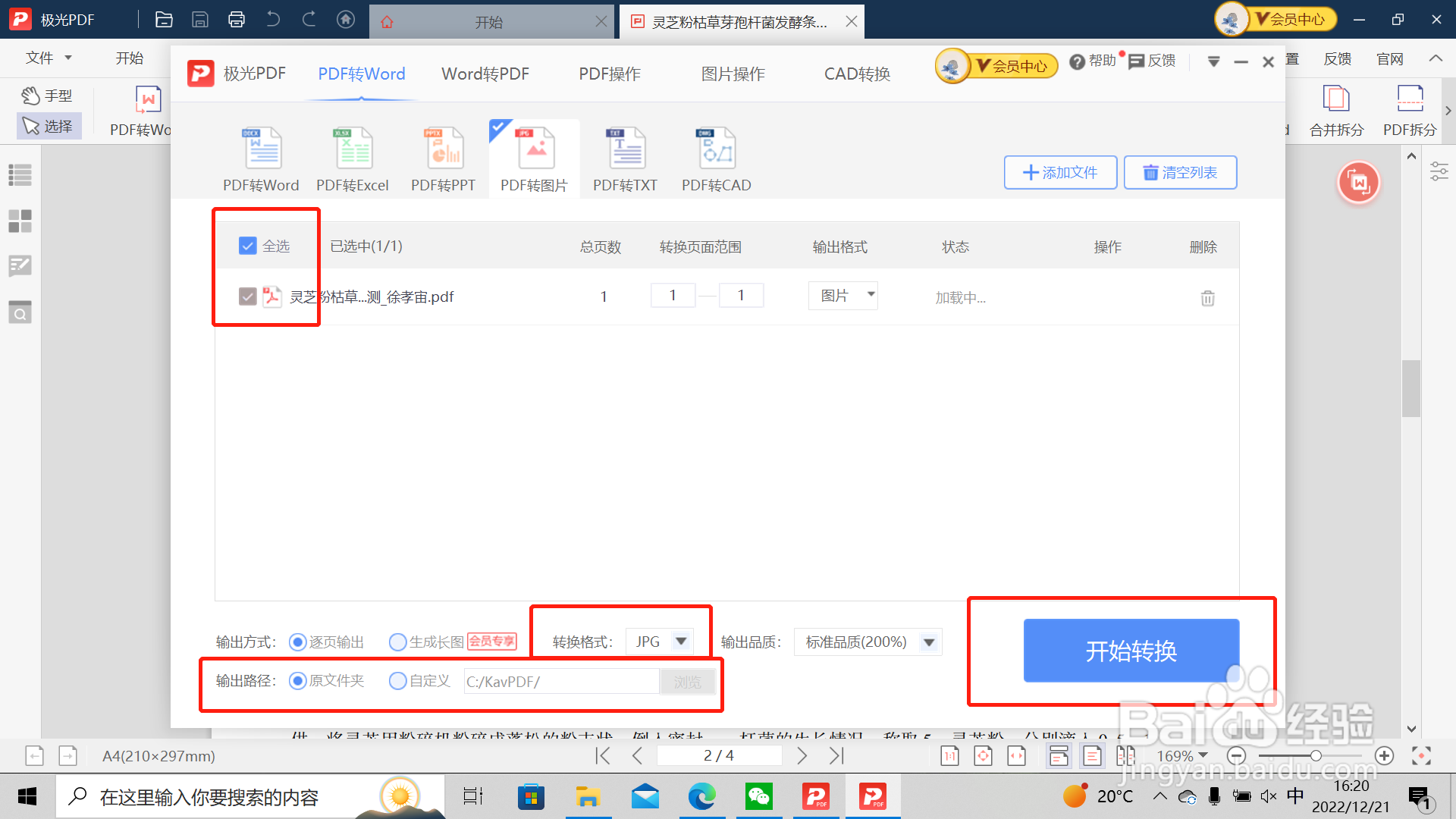Image resolution: width=1456 pixels, height=819 pixels.
Task: Pick the PDF转PPT conversion icon
Action: (444, 159)
